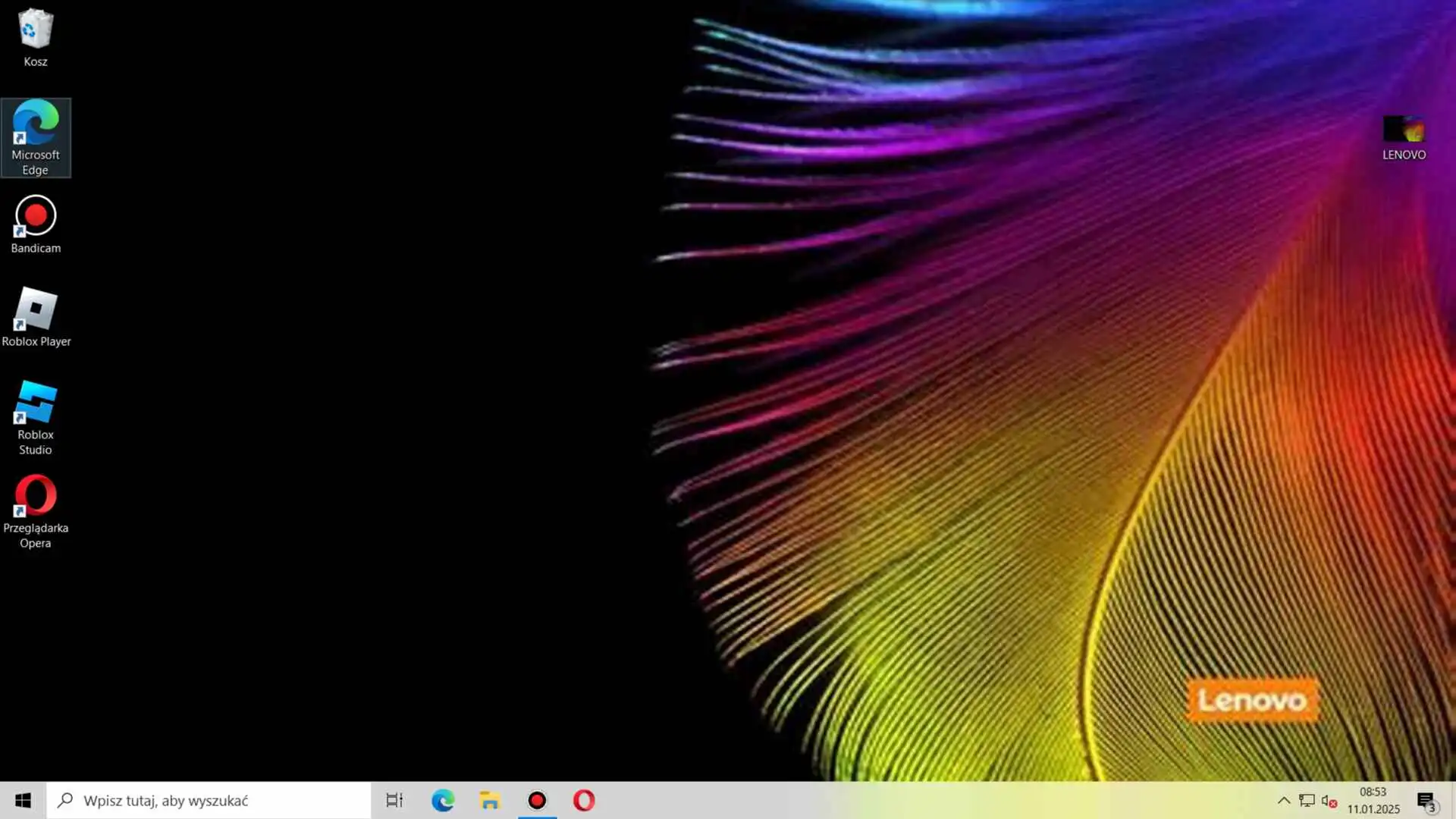Viewport: 1456px width, 819px height.
Task: Open File Explorer from the taskbar
Action: point(490,800)
